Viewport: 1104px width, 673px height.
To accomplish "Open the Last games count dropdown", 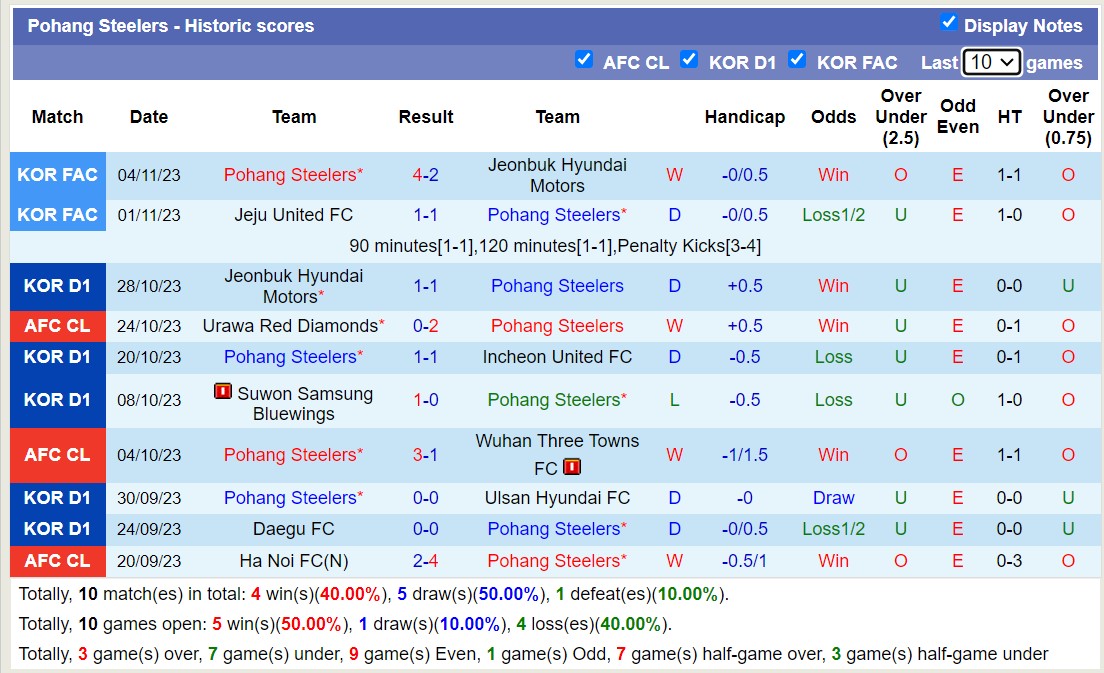I will pyautogui.click(x=991, y=61).
